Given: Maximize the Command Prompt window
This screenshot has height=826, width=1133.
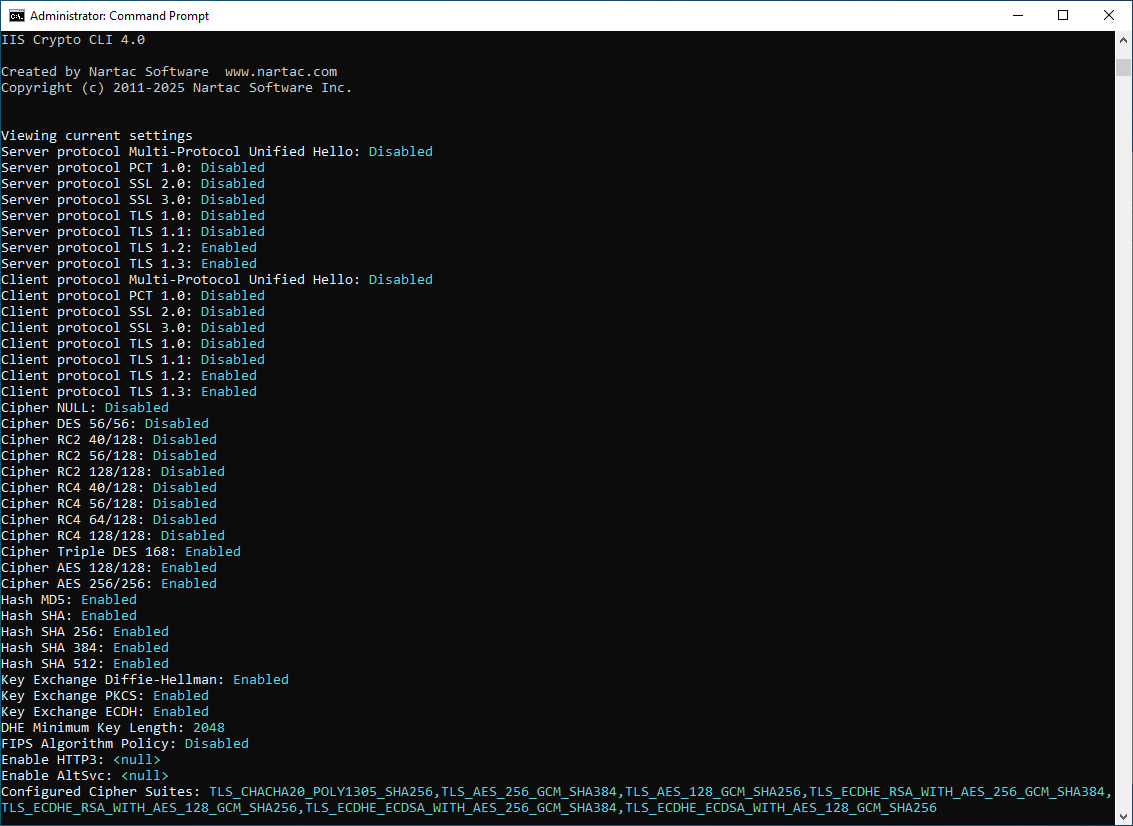Looking at the screenshot, I should pyautogui.click(x=1063, y=15).
